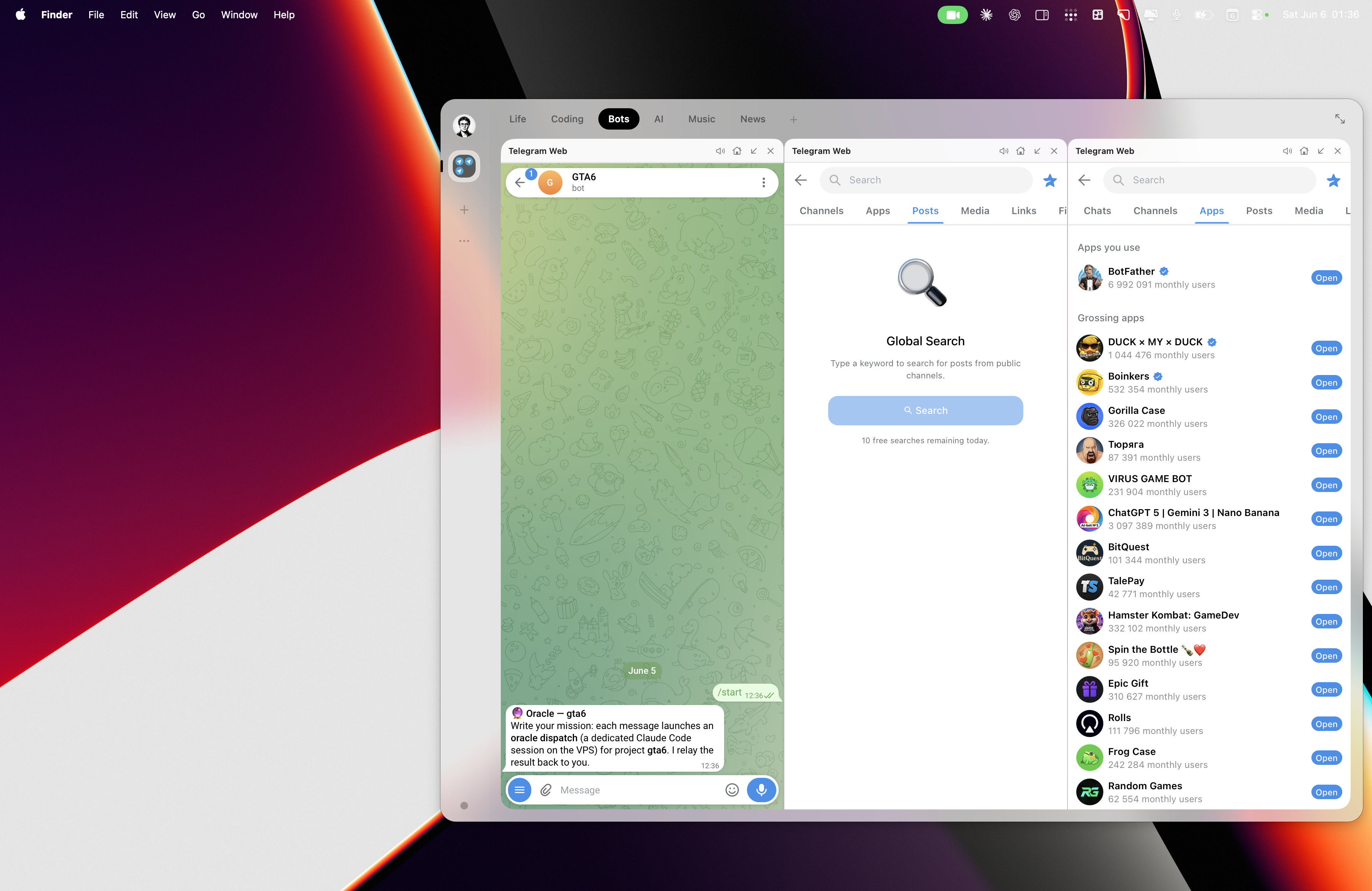This screenshot has height=891, width=1372.
Task: Click the profile avatar in the sidebar
Action: (464, 126)
